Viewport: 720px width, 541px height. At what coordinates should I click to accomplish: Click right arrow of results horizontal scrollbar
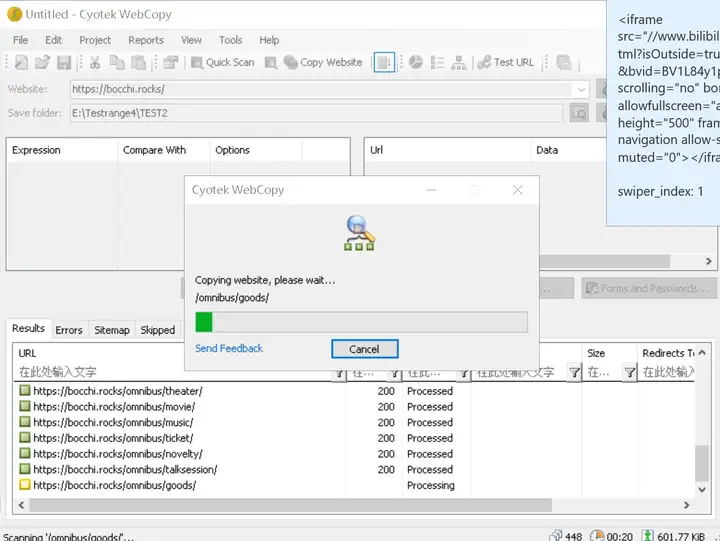(686, 505)
